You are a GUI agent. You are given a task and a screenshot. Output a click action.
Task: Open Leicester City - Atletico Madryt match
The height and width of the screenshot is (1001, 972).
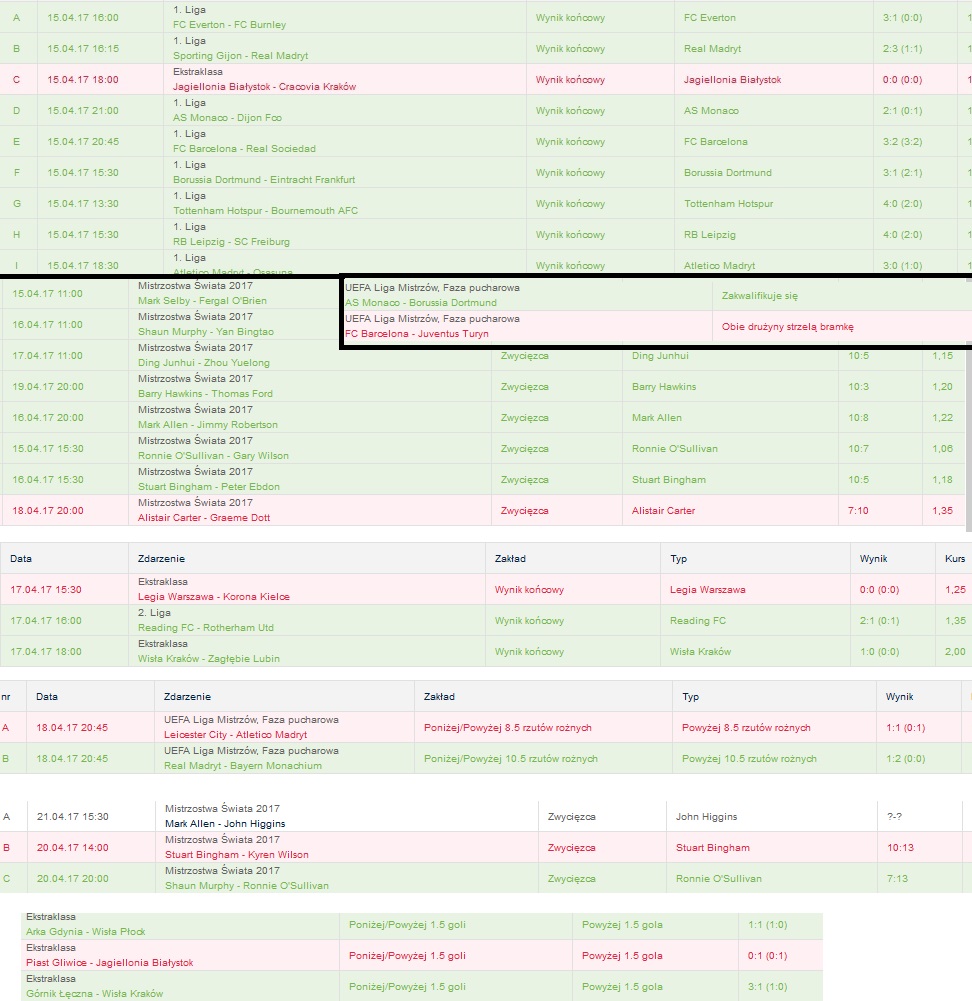point(236,735)
